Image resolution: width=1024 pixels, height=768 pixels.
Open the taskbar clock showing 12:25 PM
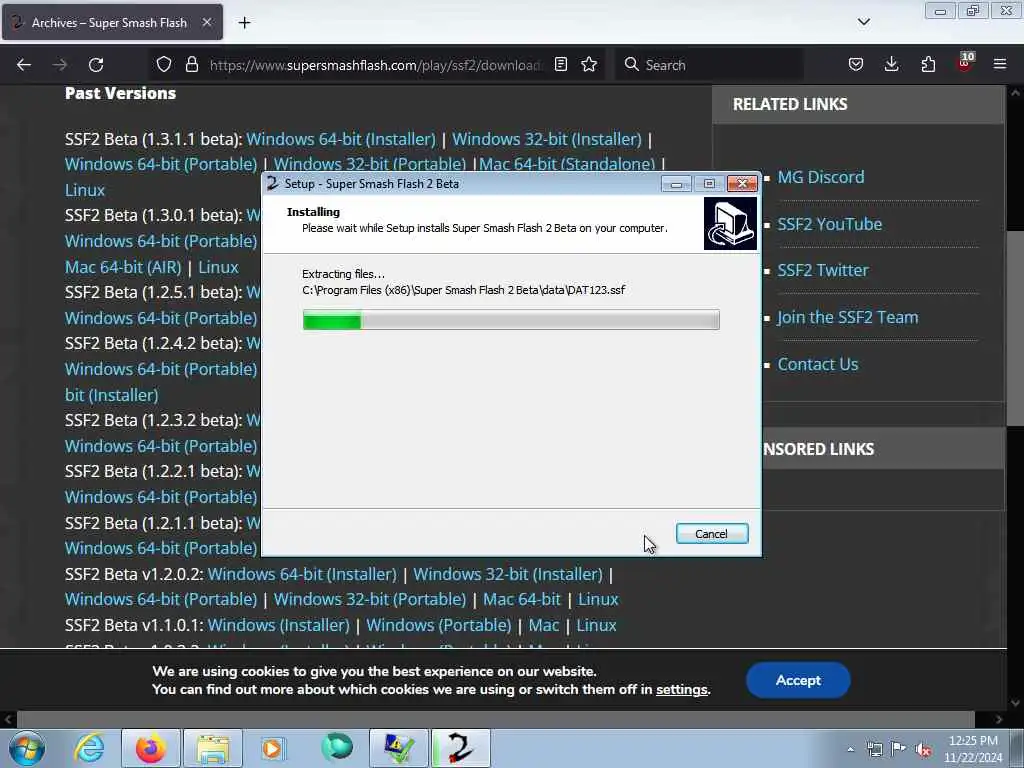click(x=973, y=749)
